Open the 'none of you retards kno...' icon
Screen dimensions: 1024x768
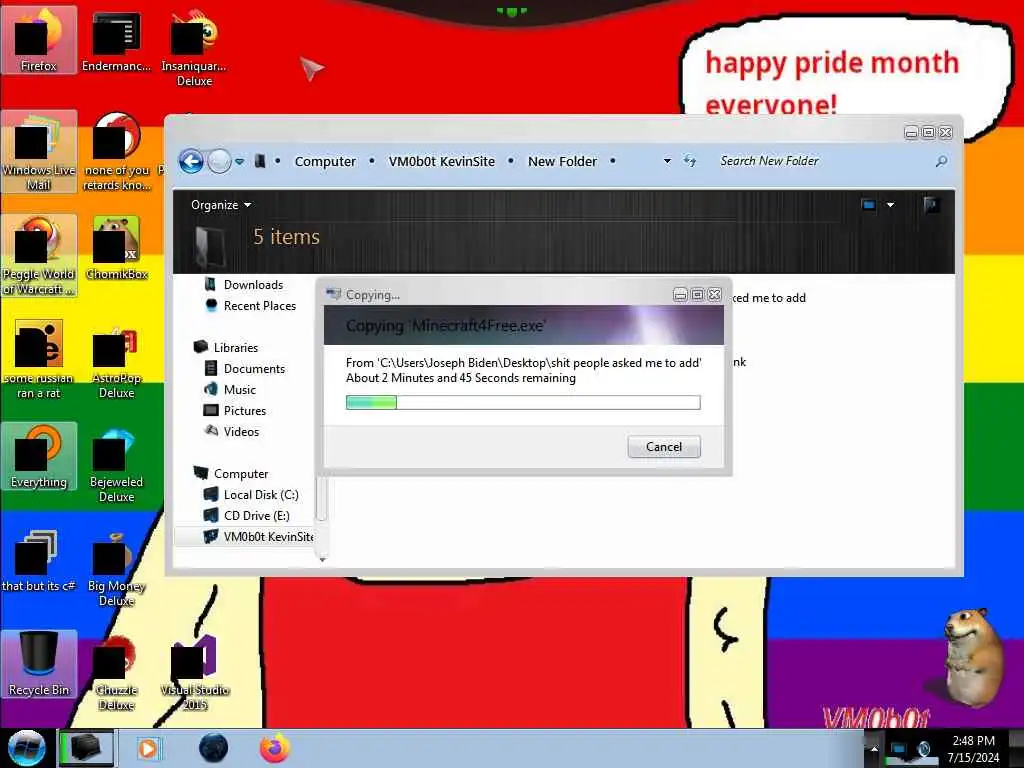(116, 152)
